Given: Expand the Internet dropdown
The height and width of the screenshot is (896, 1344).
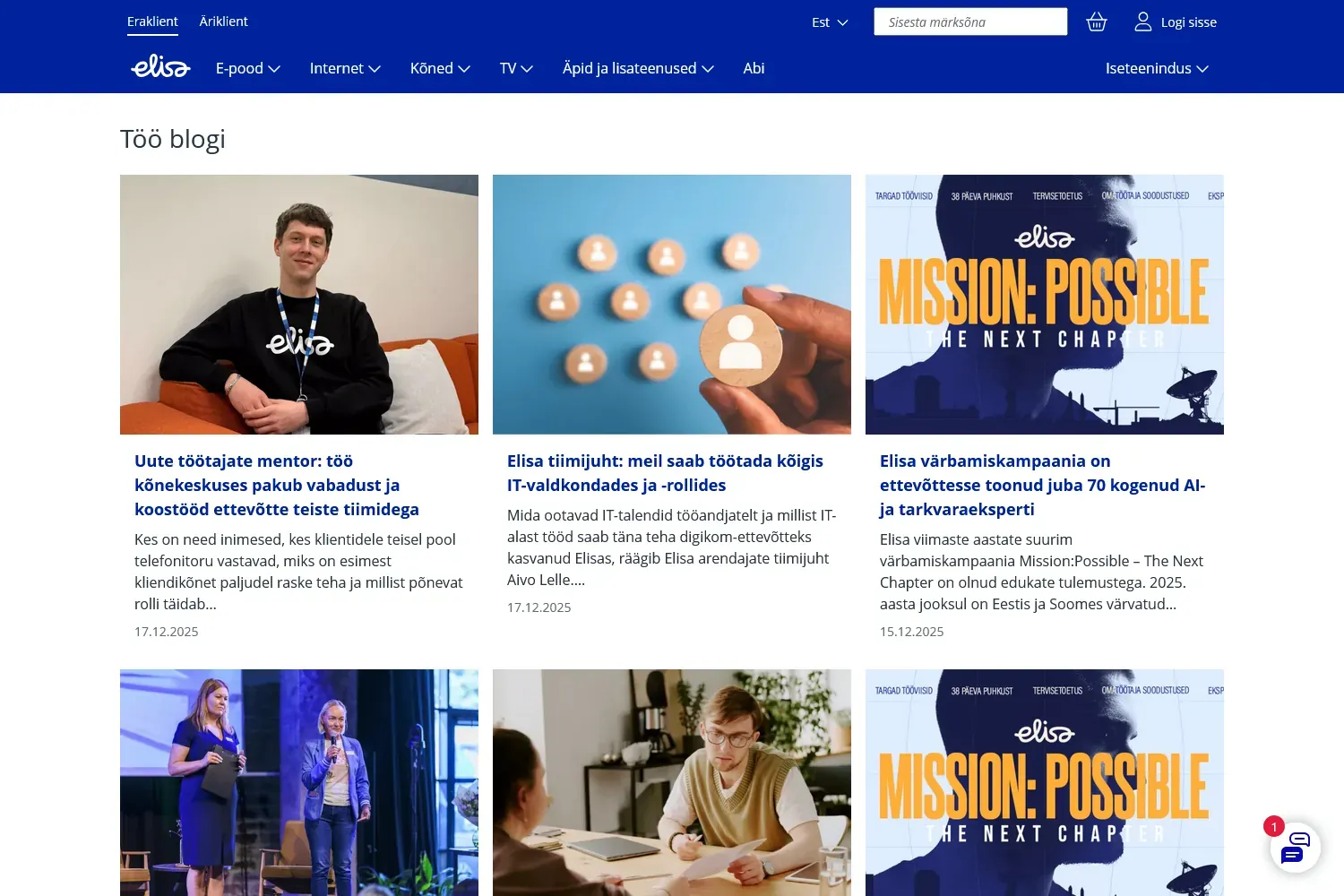Looking at the screenshot, I should (345, 68).
